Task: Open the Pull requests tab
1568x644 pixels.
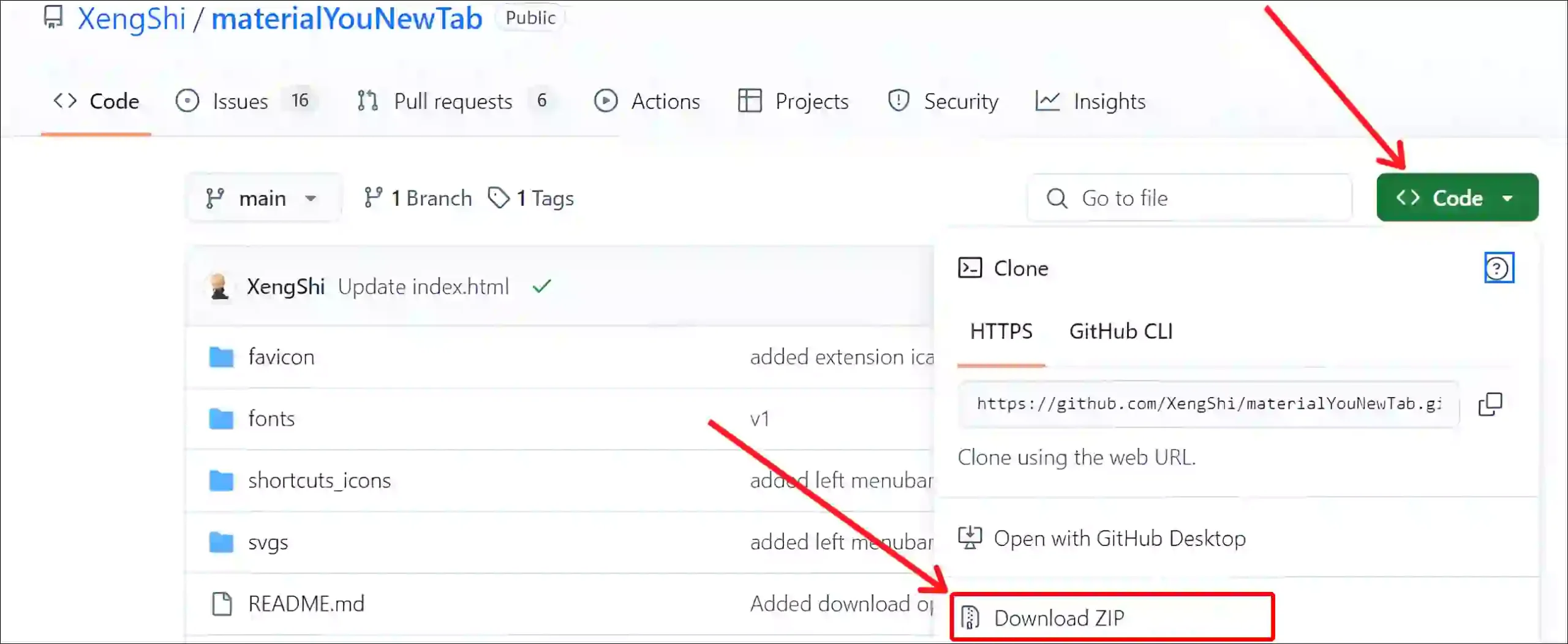Action: (456, 101)
